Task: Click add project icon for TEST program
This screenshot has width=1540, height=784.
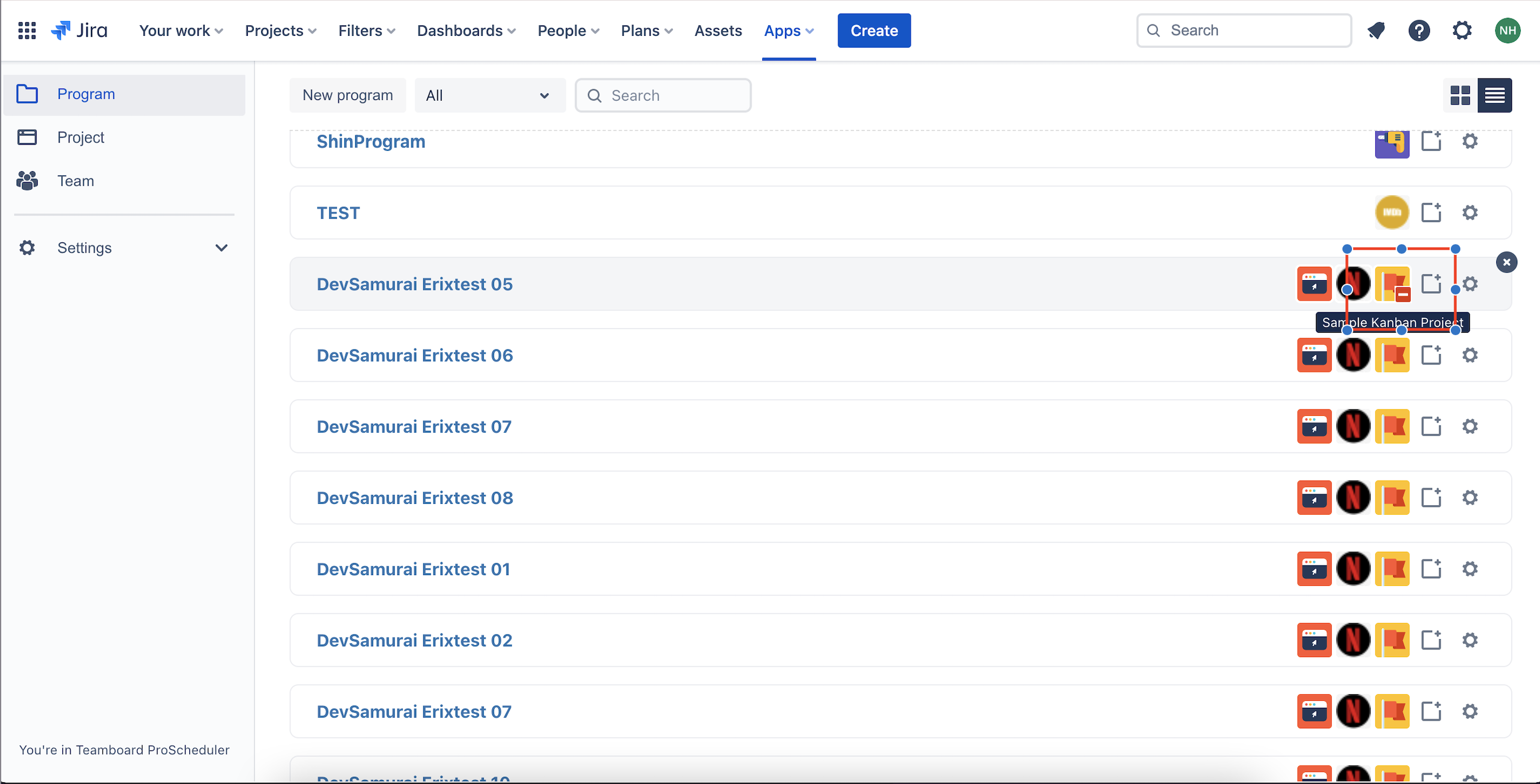Action: click(1431, 212)
